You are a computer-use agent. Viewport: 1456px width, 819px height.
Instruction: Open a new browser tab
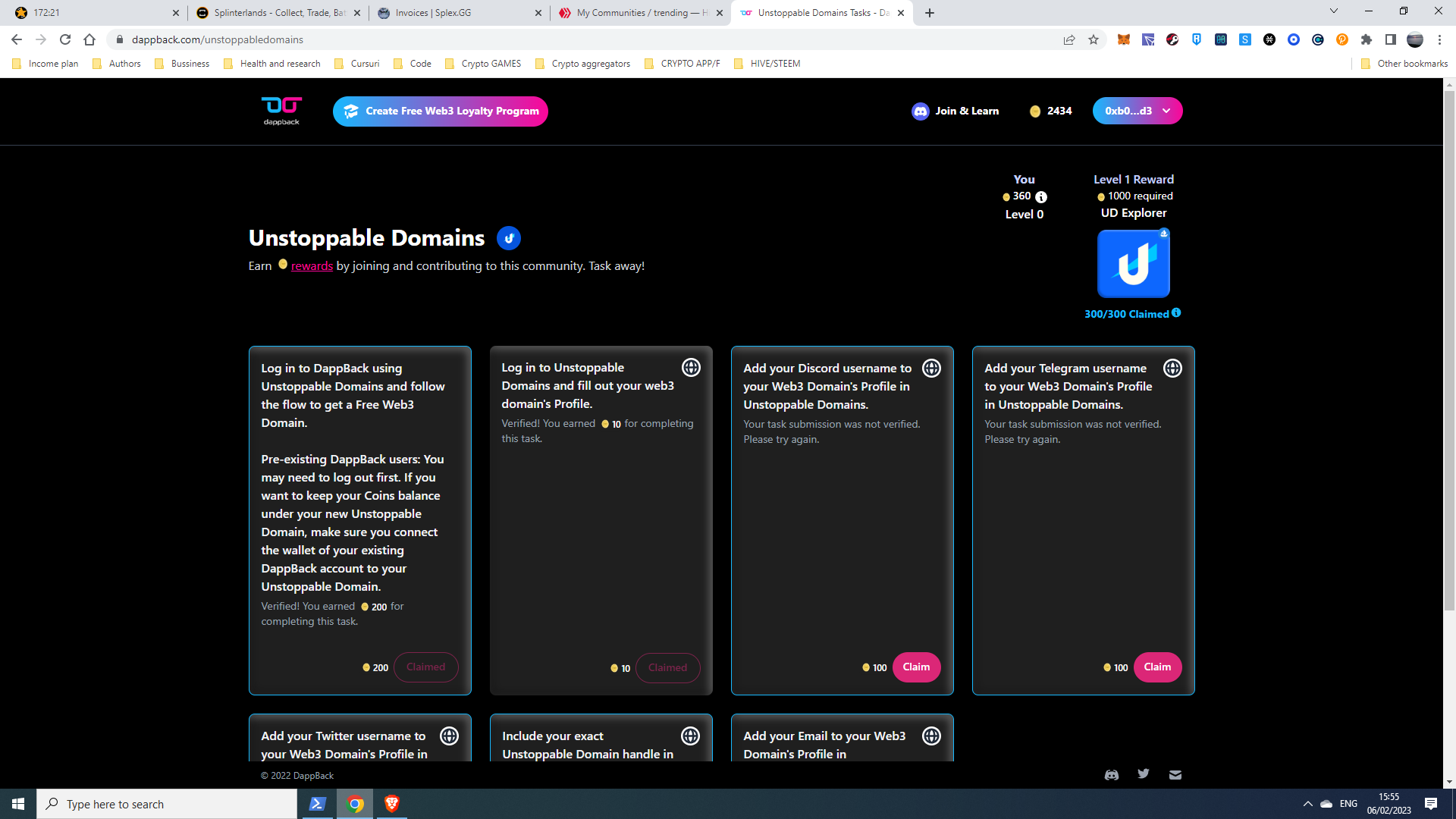(x=930, y=13)
